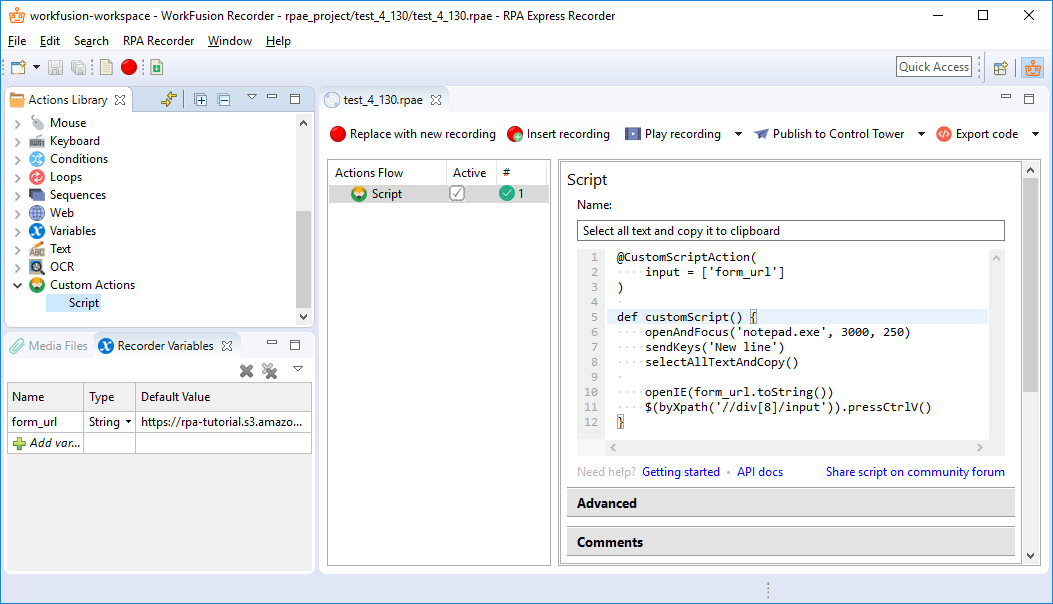This screenshot has height=604, width=1053.
Task: Open Share script on community forum link
Action: (915, 472)
